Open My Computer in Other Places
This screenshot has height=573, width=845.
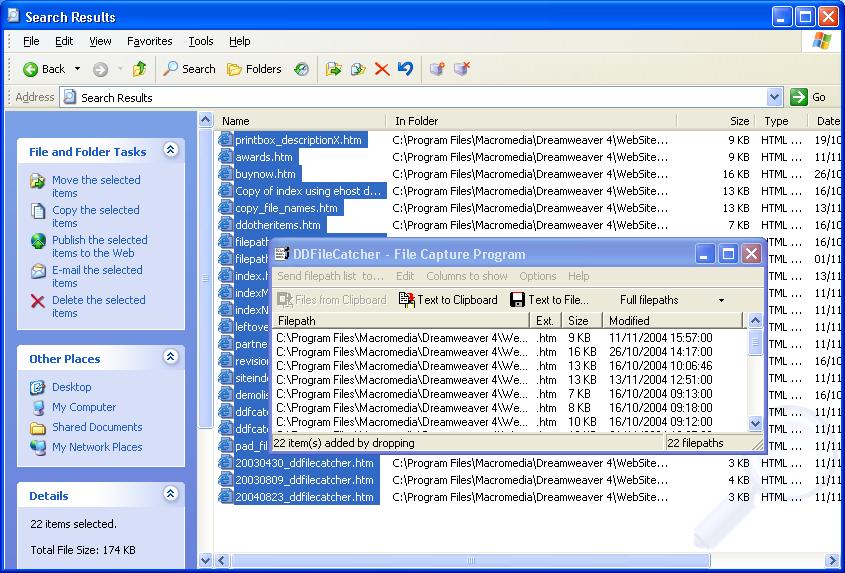84,407
